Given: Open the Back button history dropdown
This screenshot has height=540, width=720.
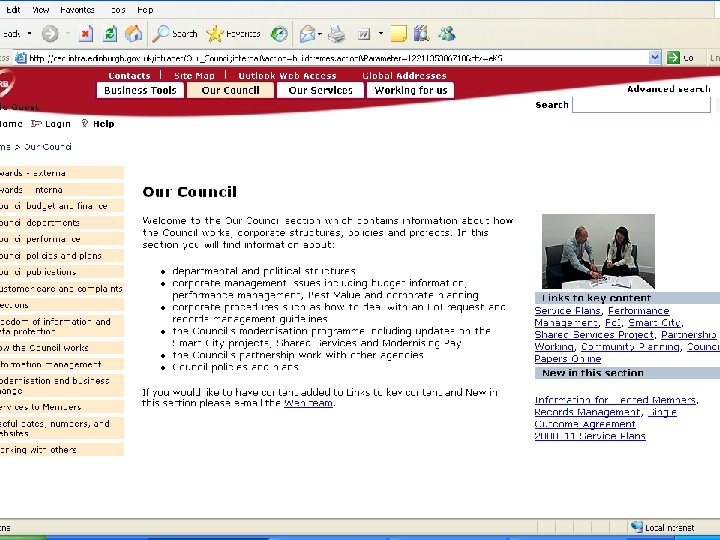Looking at the screenshot, I should (x=29, y=34).
